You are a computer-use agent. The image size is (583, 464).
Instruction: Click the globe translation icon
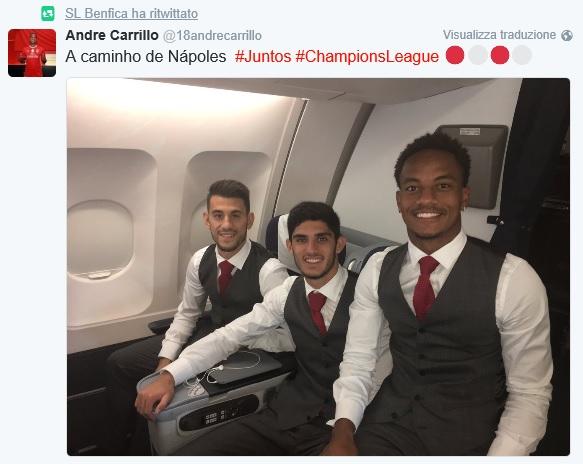[567, 35]
